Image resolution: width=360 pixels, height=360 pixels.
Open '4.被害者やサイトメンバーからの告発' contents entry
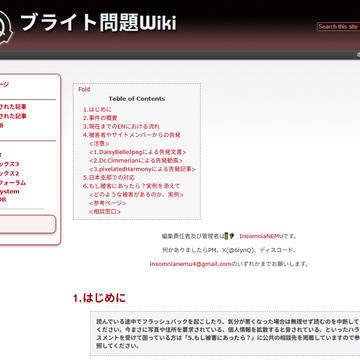[132, 135]
